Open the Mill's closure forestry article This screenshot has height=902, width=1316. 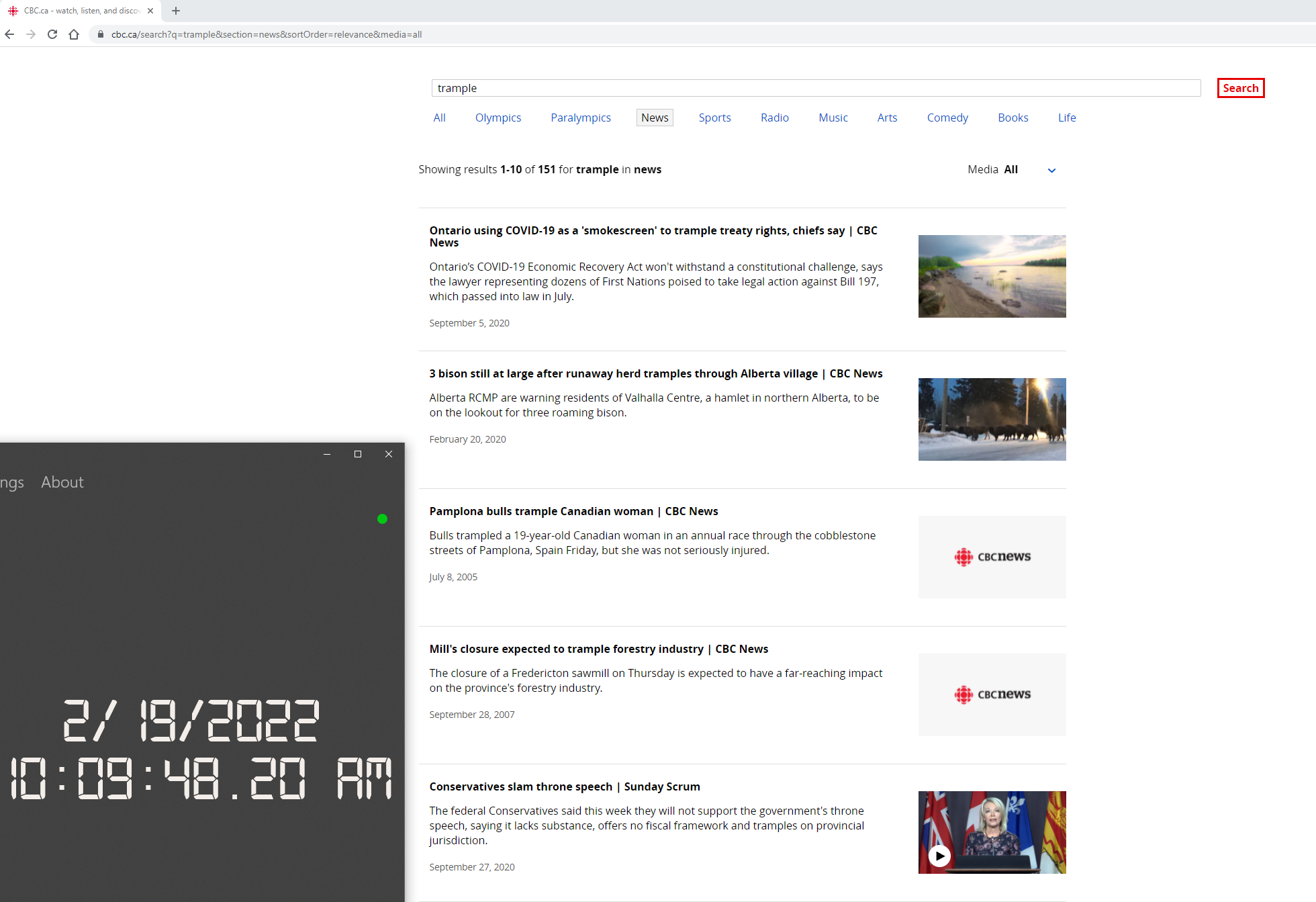[599, 649]
